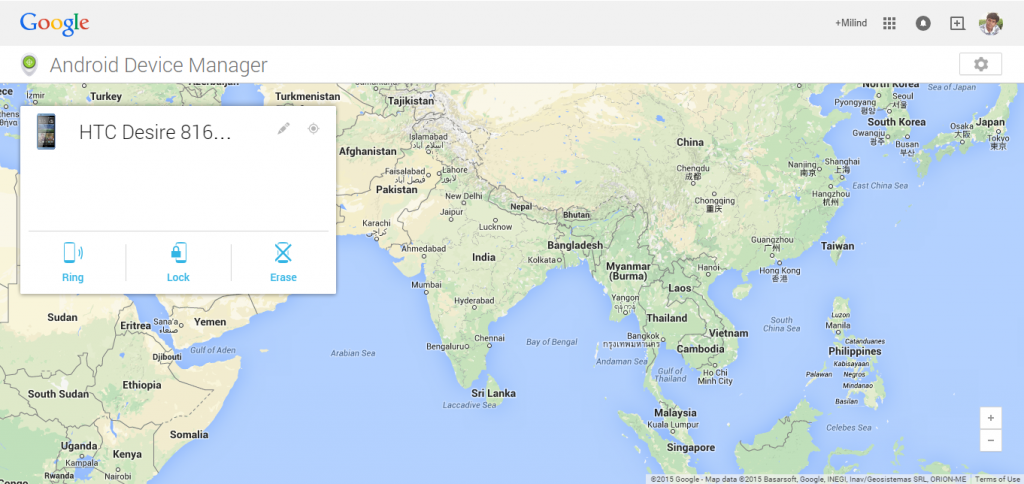Click Thailand label on map
Viewport: 1024px width, 484px height.
click(667, 318)
